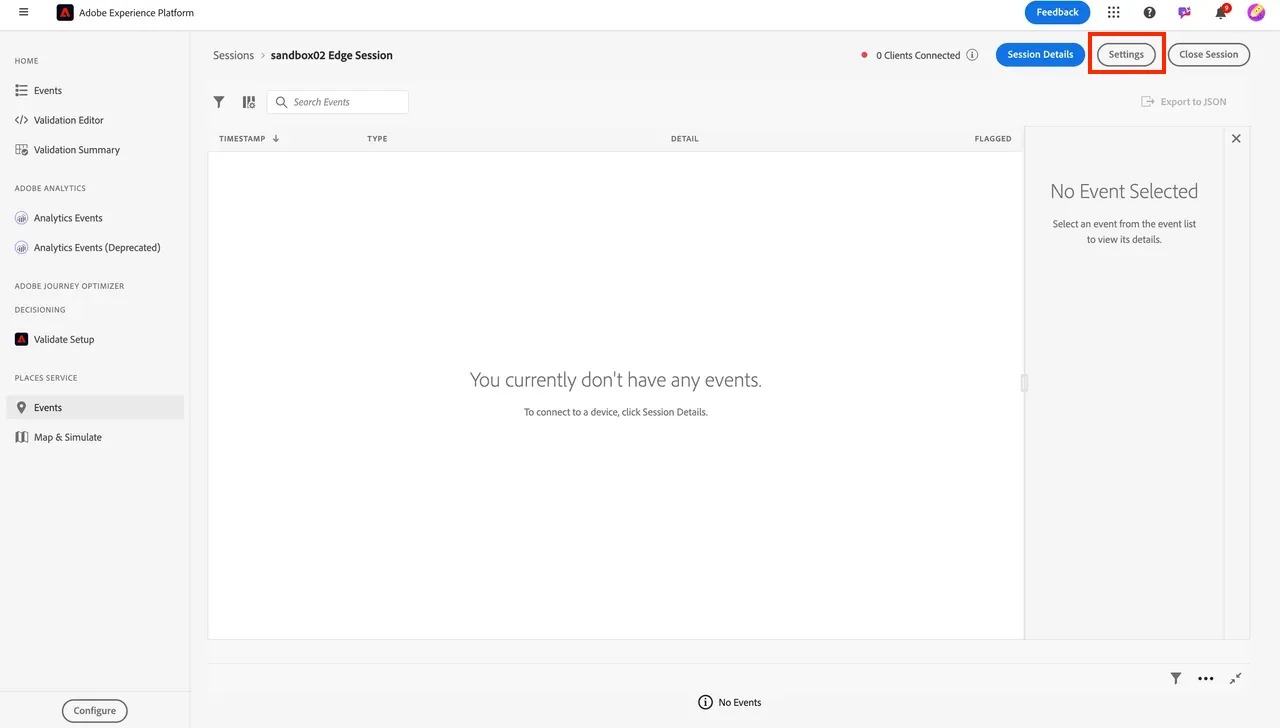Sort events by Timestamp column
Viewport: 1280px width, 728px height.
pos(249,139)
